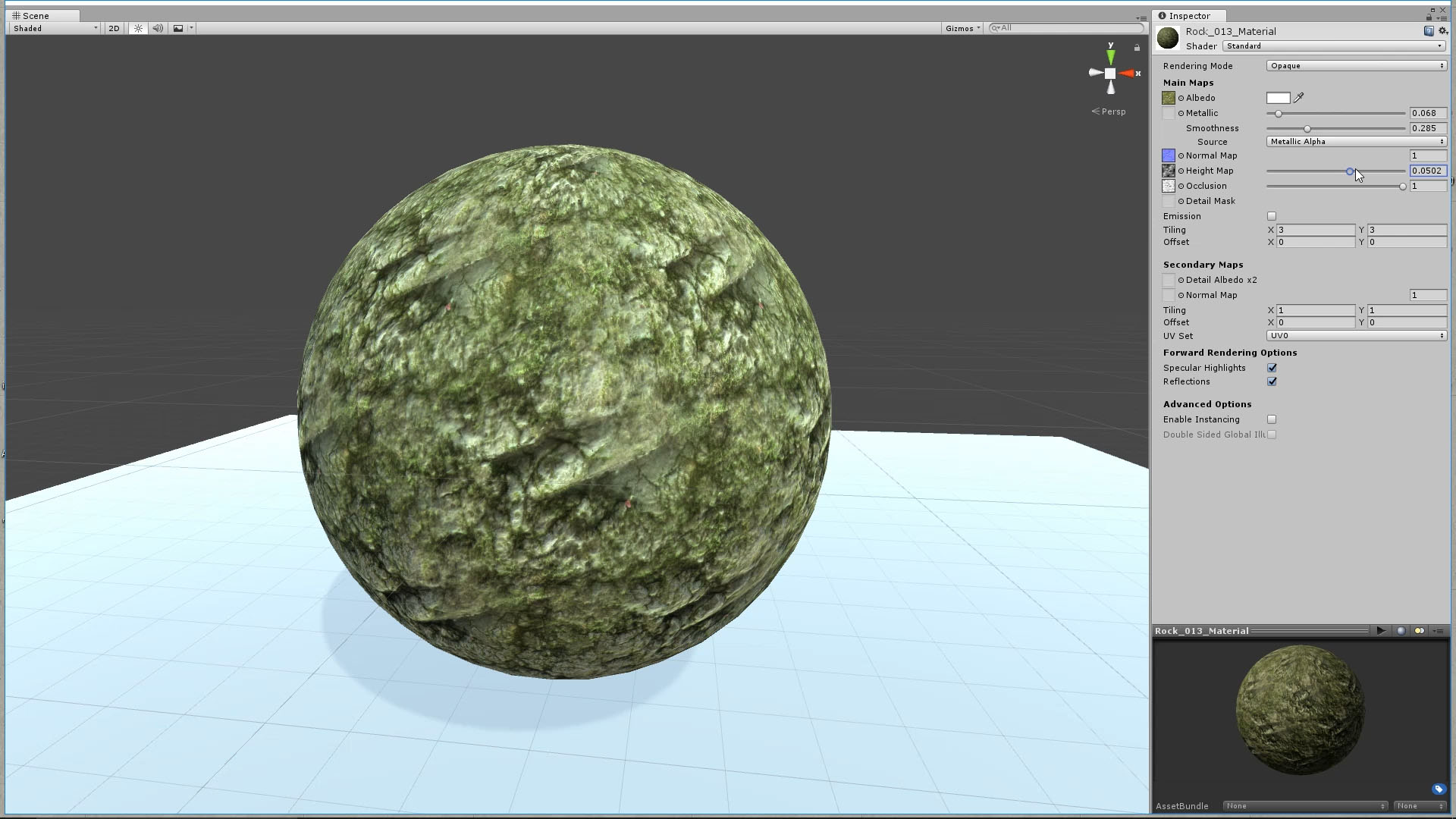Click the scene effects image icon
The height and width of the screenshot is (819, 1456).
coord(178,28)
